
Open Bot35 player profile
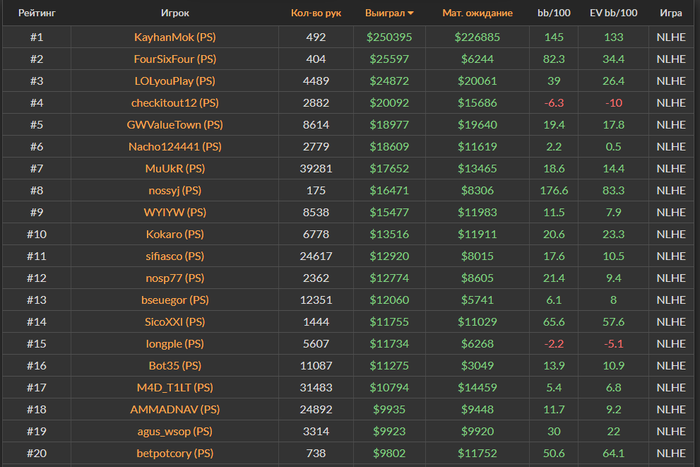point(164,365)
